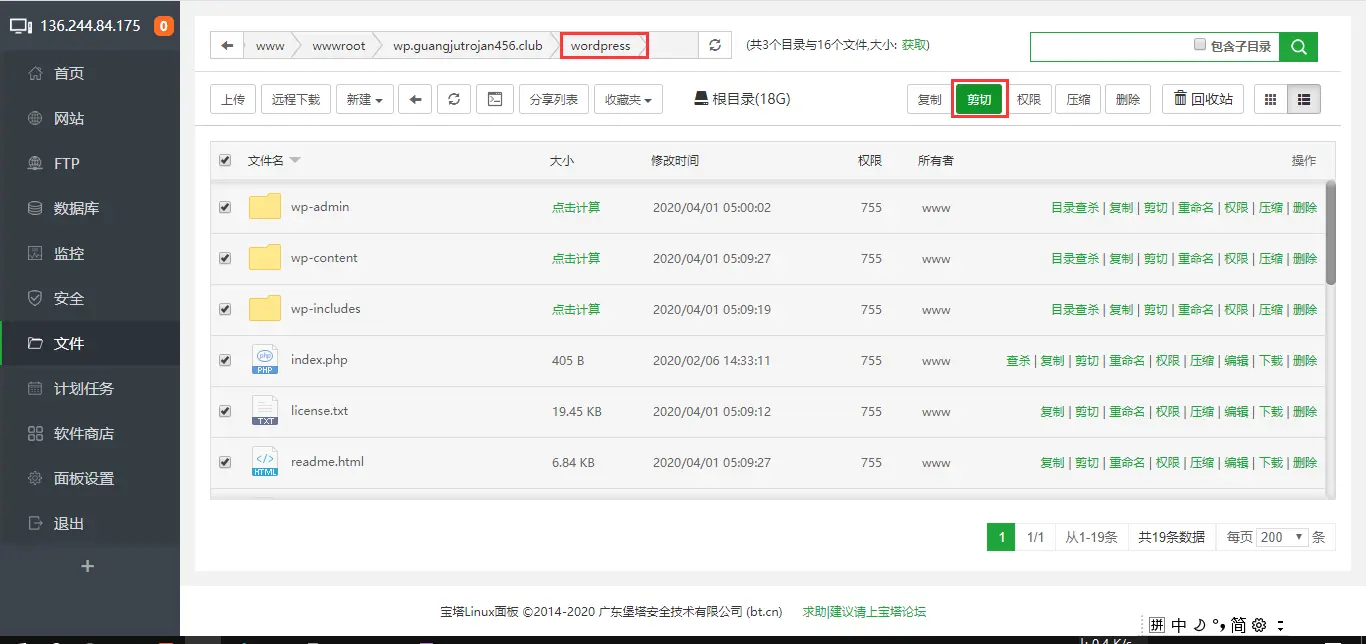The image size is (1366, 644).
Task: Click the index.php file icon
Action: (x=265, y=360)
